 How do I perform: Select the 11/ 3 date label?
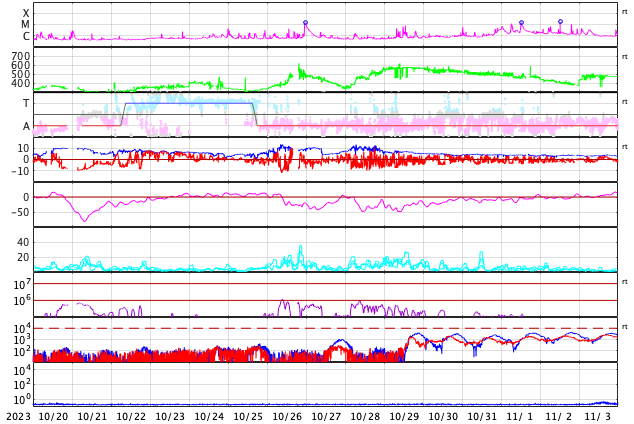598,416
